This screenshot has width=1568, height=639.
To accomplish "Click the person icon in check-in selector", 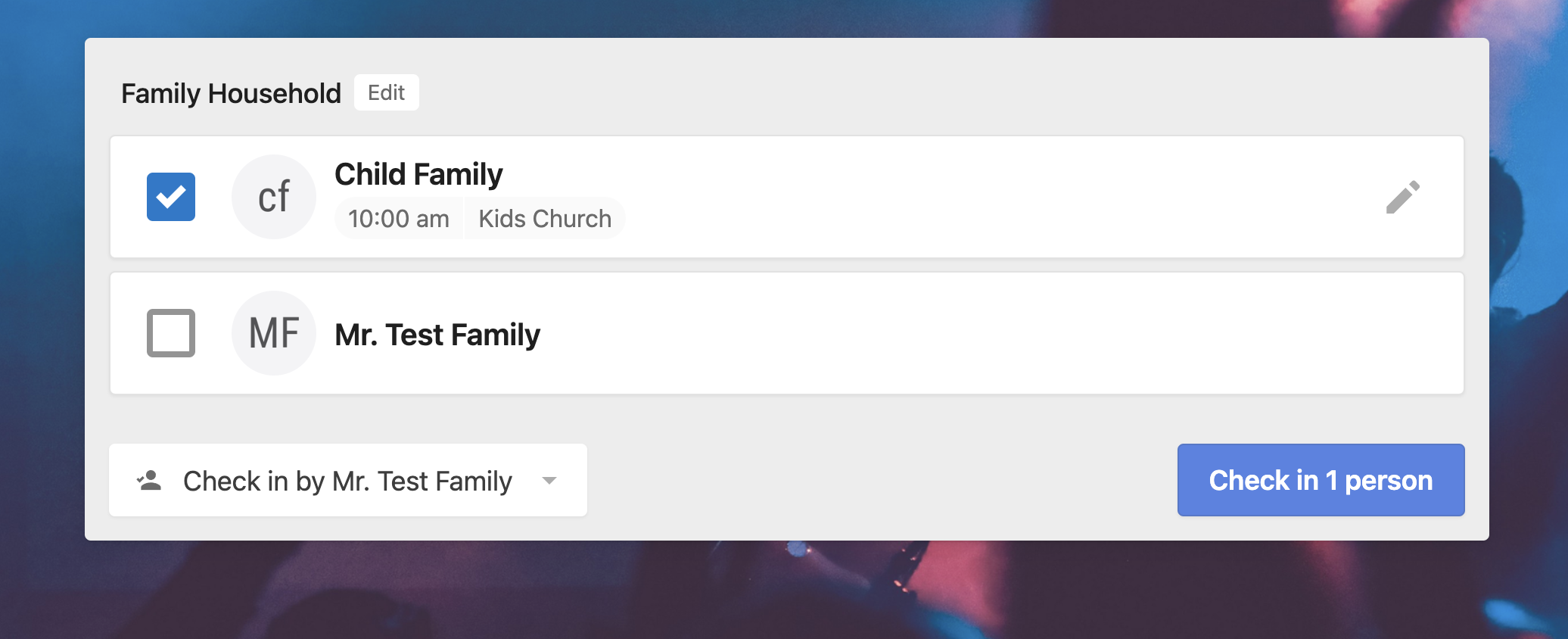I will pos(149,481).
